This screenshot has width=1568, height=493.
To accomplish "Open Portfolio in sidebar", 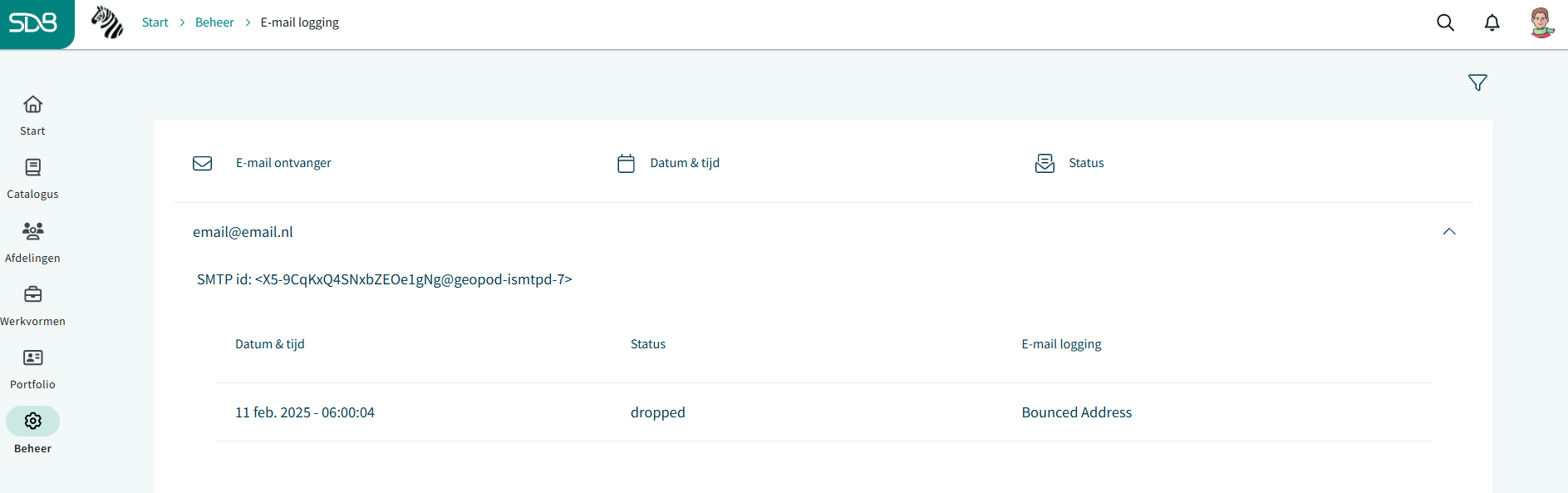I will click(32, 369).
